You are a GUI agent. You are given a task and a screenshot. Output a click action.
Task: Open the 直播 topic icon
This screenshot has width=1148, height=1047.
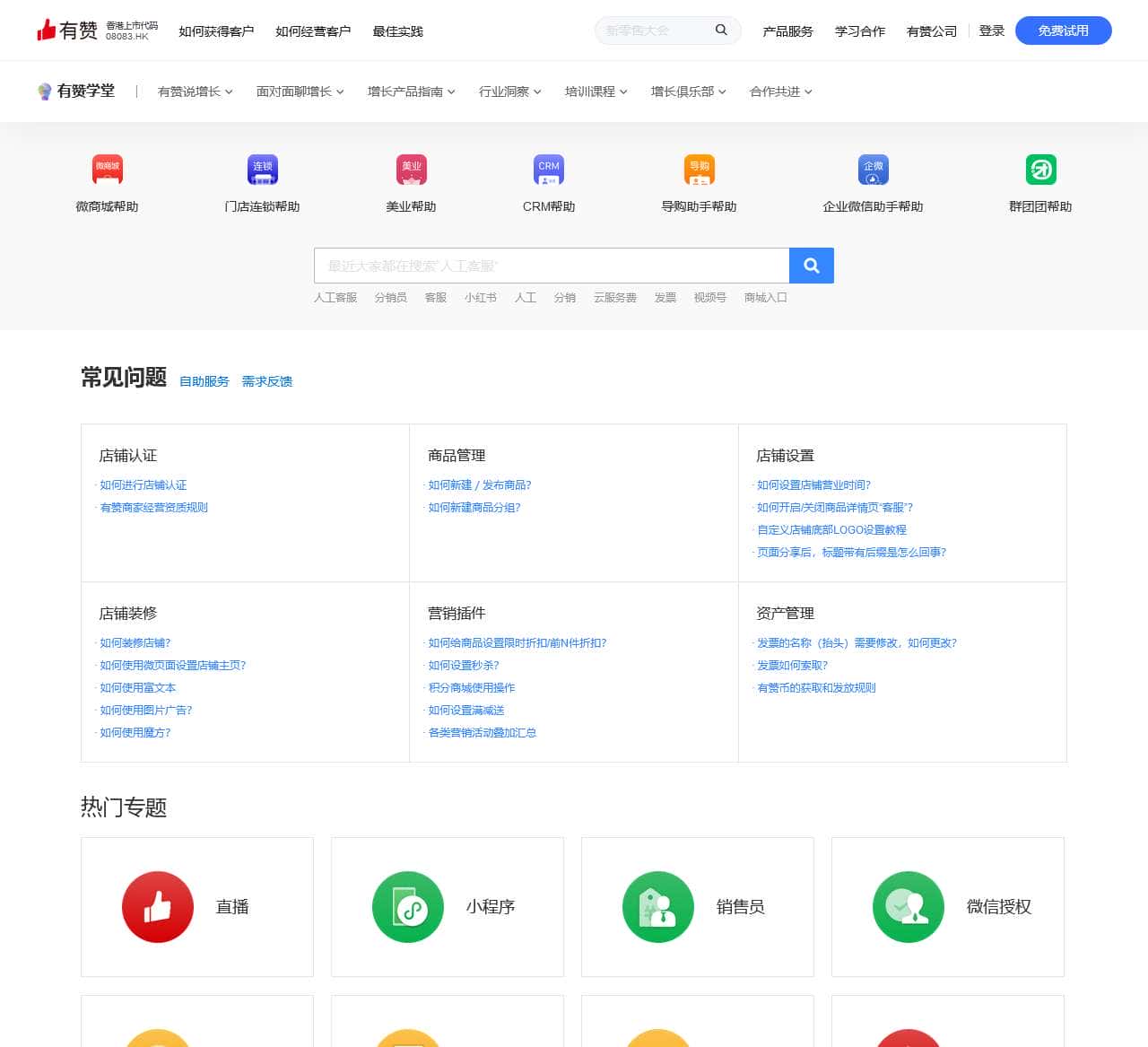(x=158, y=907)
